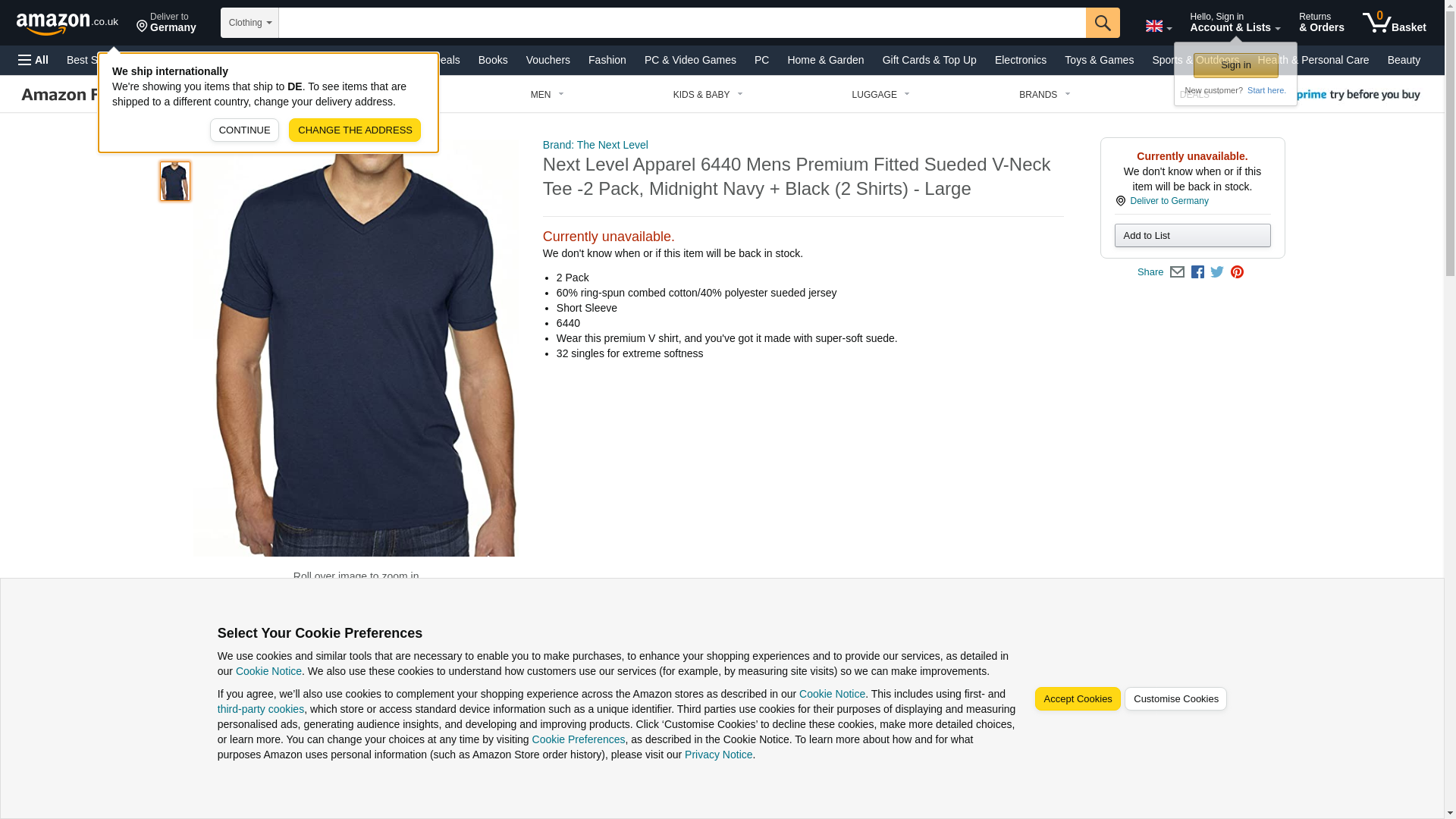This screenshot has height=819, width=1456.
Task: Open the basket cart icon
Action: click(x=1394, y=23)
